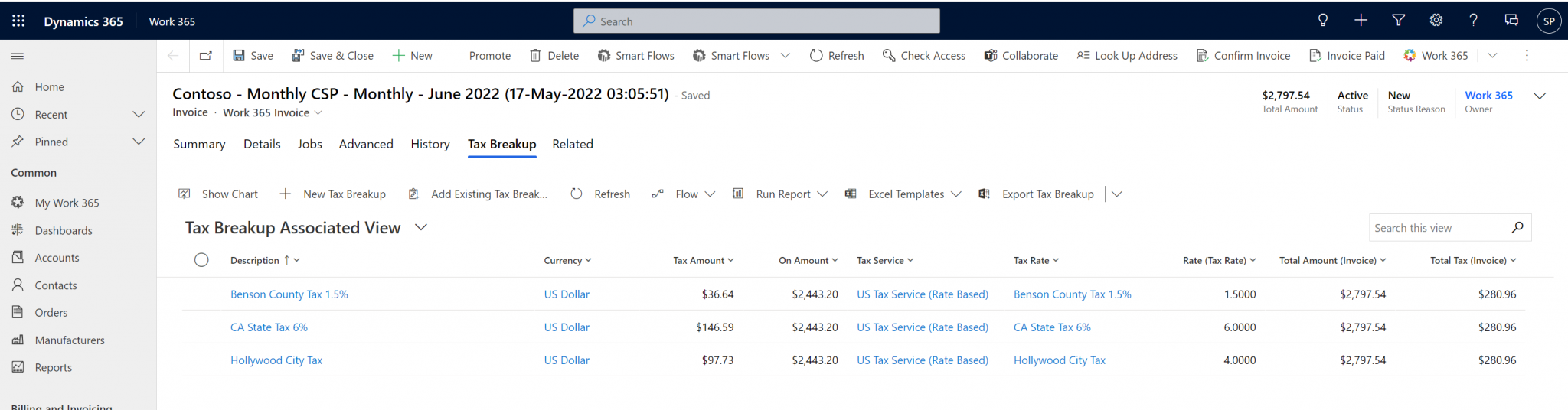Open the Dynamics 365 app launcher waffle
Image resolution: width=1568 pixels, height=410 pixels.
pyautogui.click(x=18, y=21)
